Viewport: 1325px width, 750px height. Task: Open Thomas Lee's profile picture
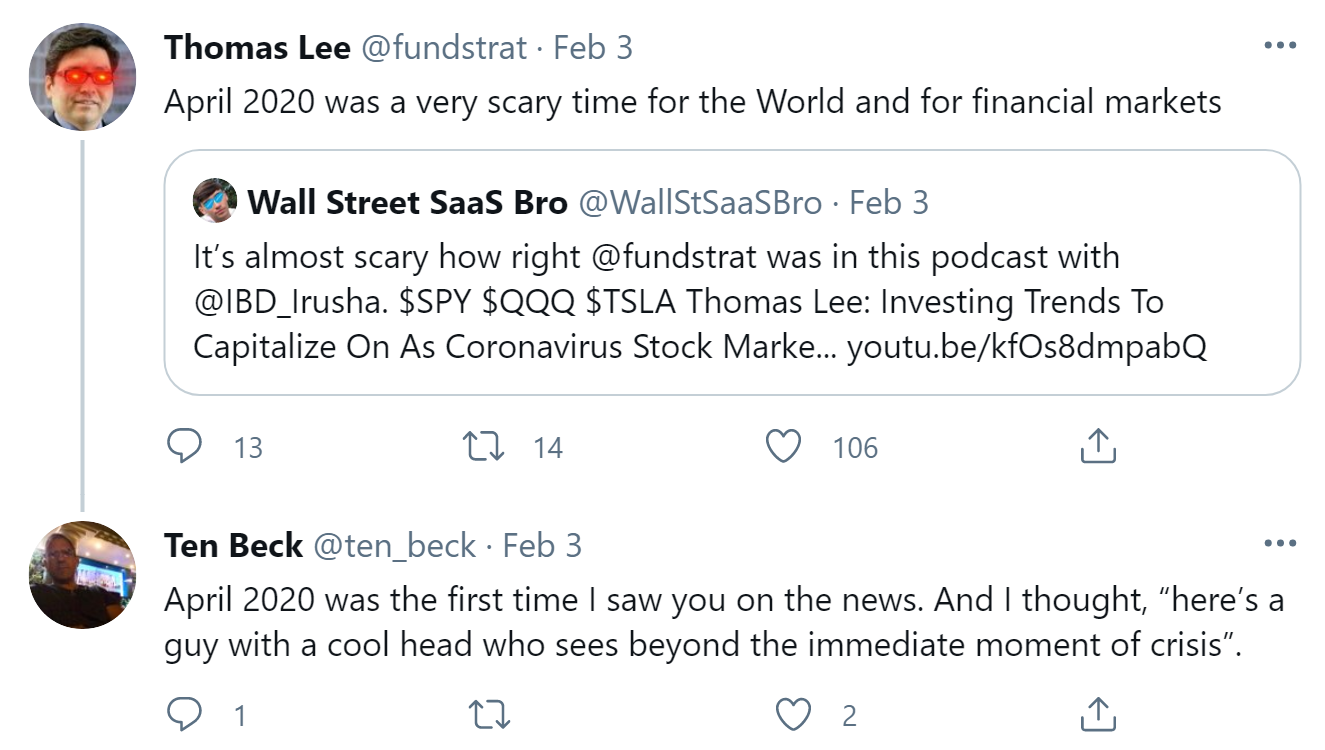click(x=82, y=77)
